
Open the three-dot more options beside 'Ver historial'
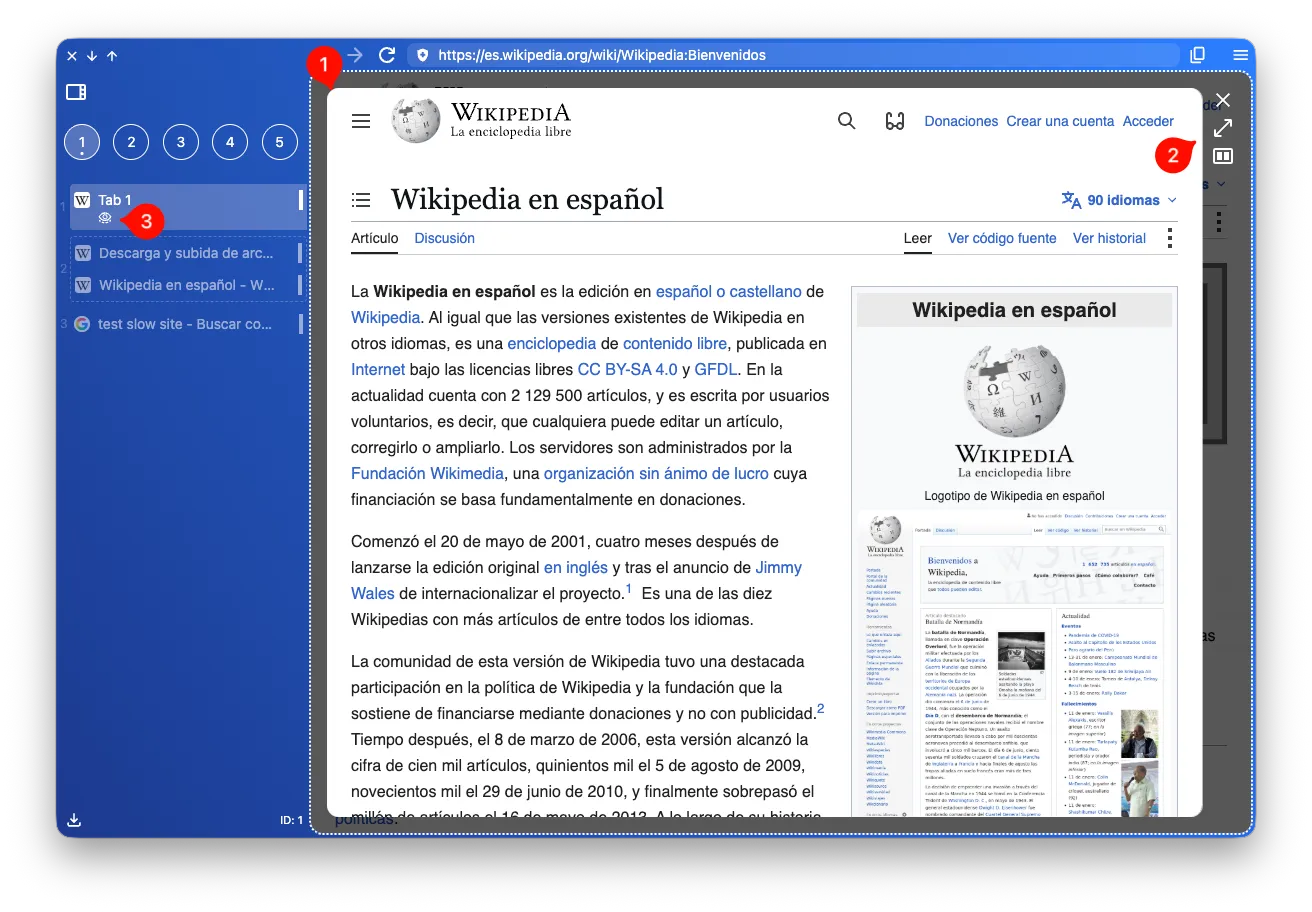1169,238
